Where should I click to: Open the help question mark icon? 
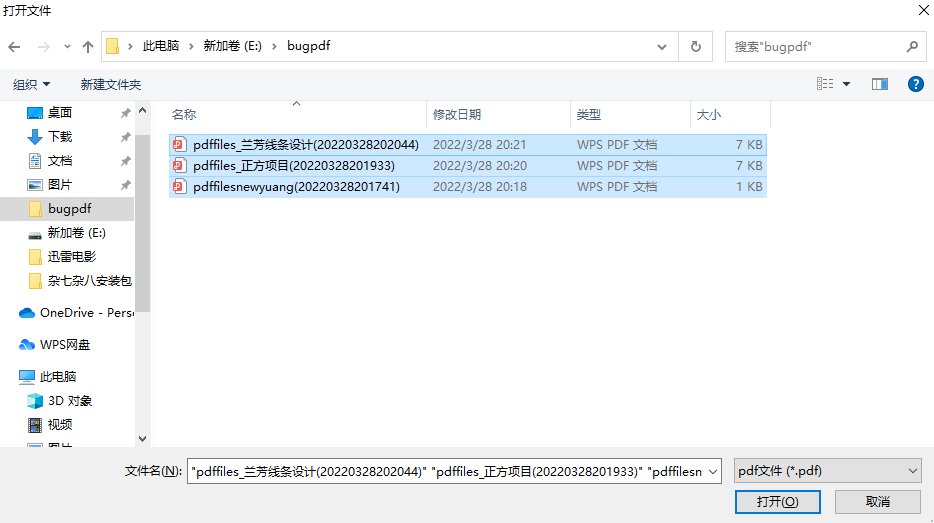coord(914,85)
